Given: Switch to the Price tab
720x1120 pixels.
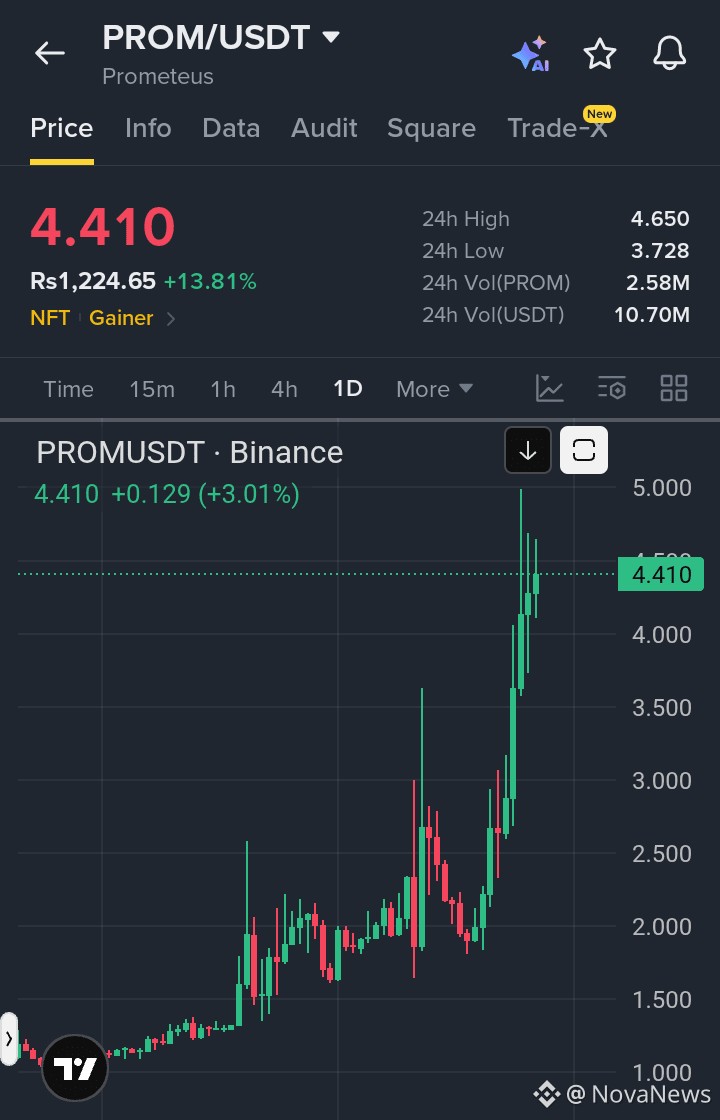Looking at the screenshot, I should click(x=61, y=129).
